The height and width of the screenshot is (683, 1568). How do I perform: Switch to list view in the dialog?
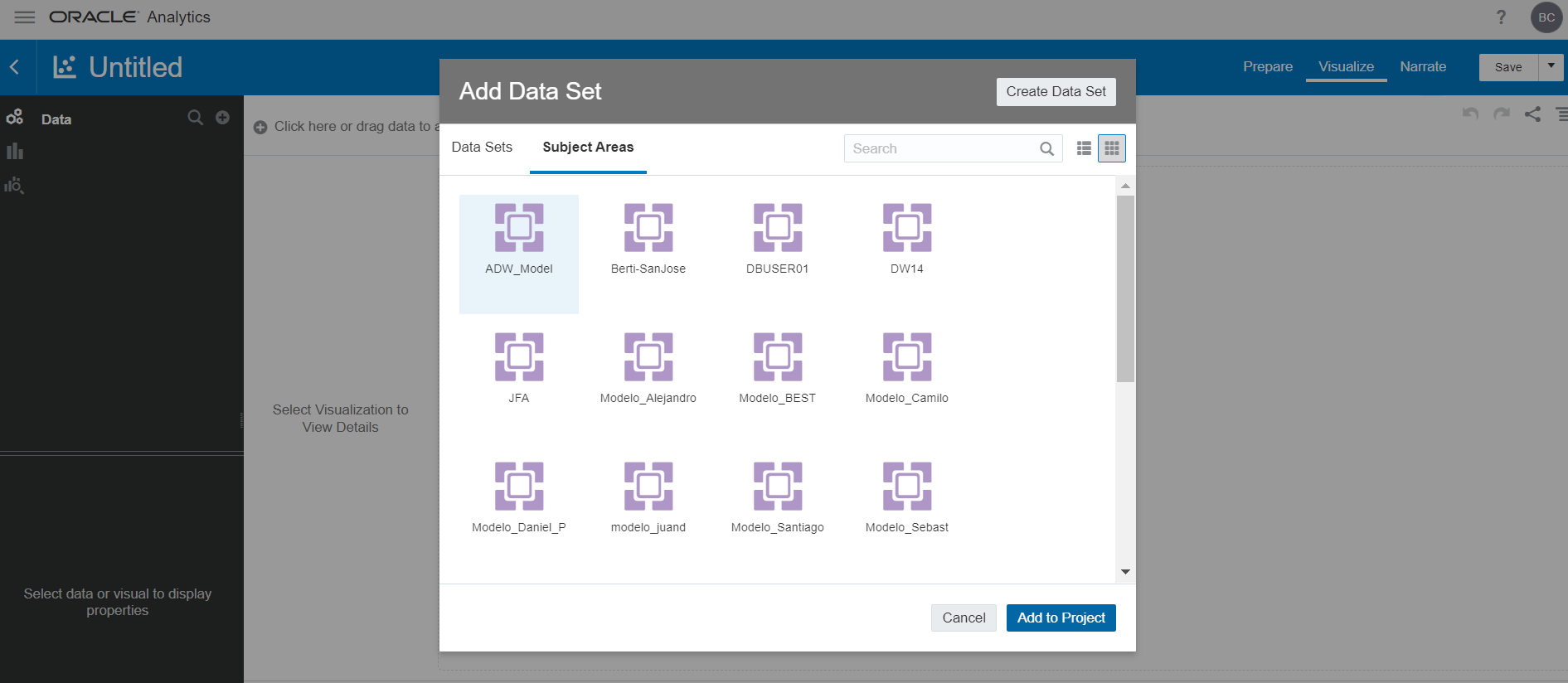(1084, 148)
